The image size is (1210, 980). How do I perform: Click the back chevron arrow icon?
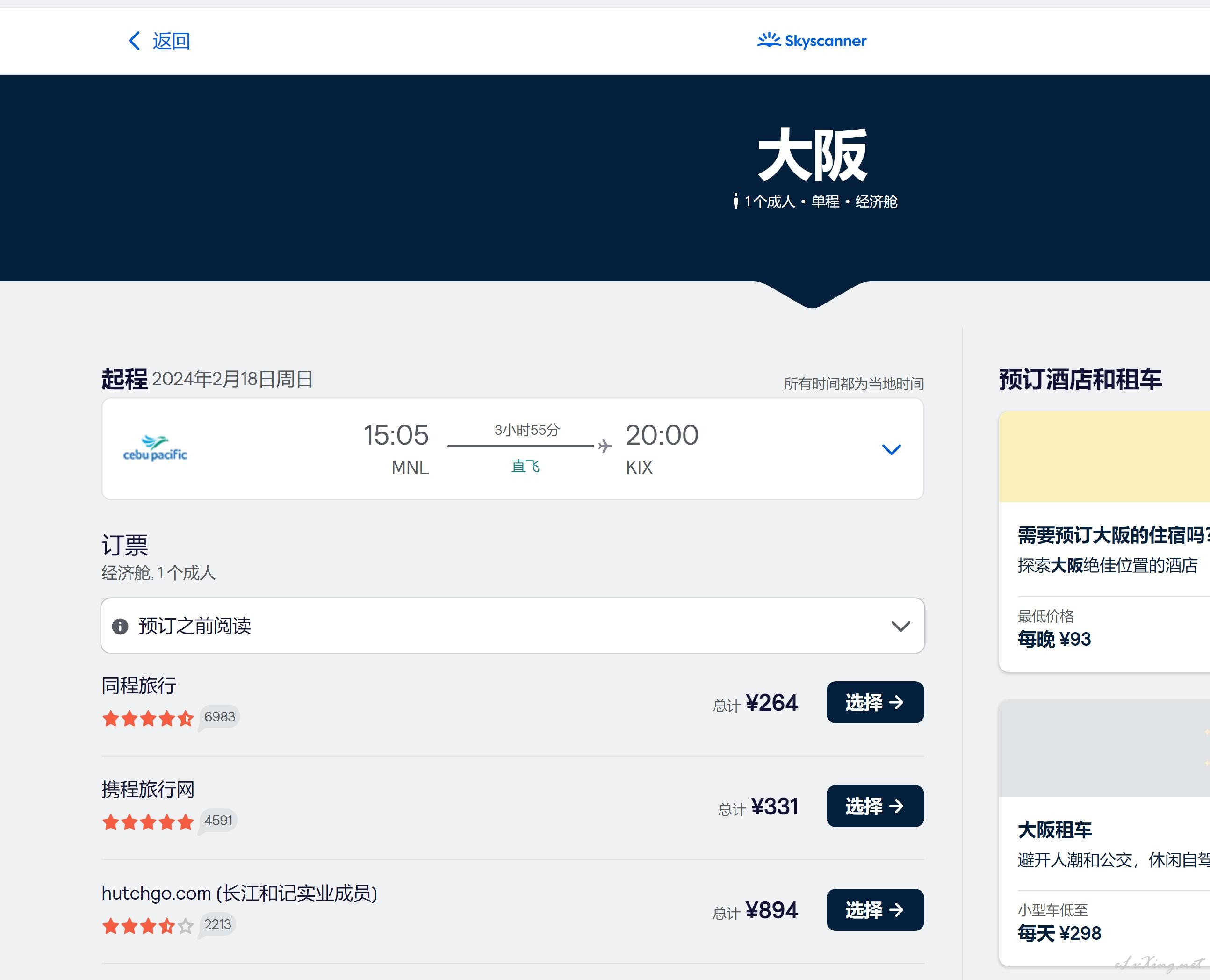(x=134, y=41)
